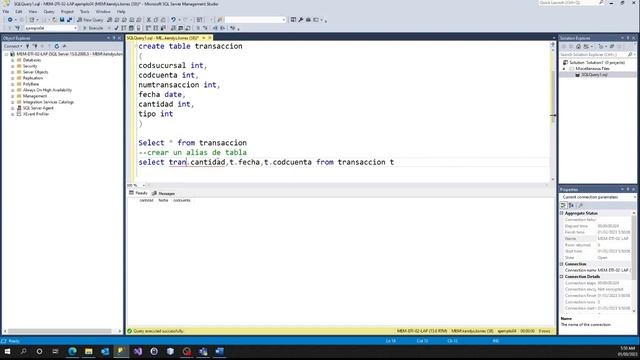Click the activity monitor icon in Object Explorer
Viewport: 640px width, 360px height.
[x=64, y=46]
